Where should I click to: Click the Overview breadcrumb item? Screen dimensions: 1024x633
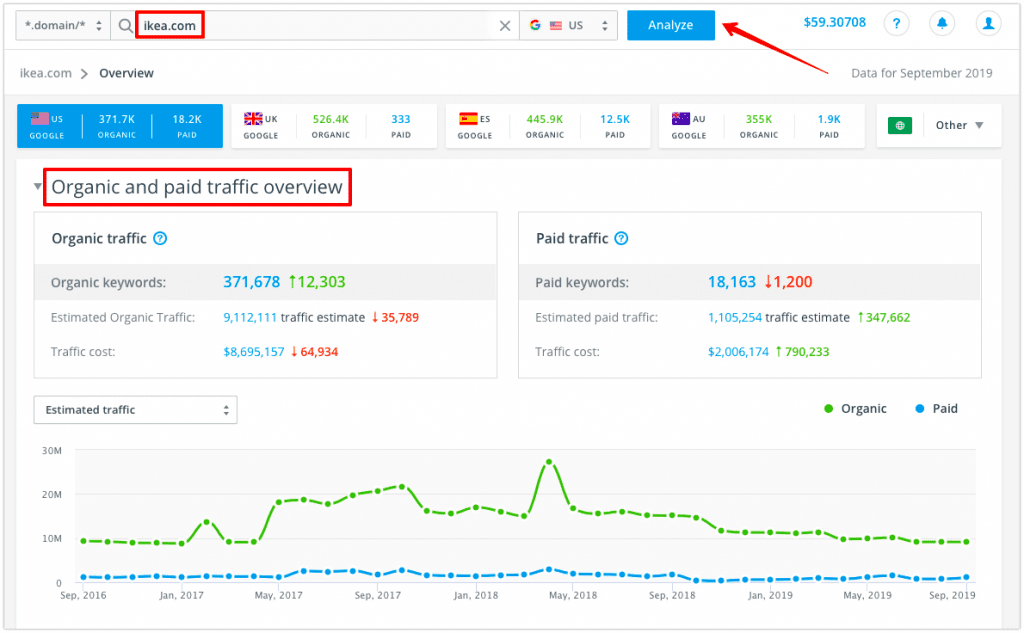coord(126,73)
